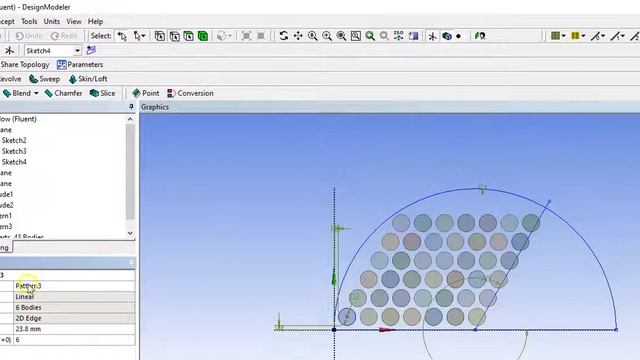Image resolution: width=640 pixels, height=360 pixels.
Task: Toggle the Faces selection filter
Action: [x=189, y=36]
